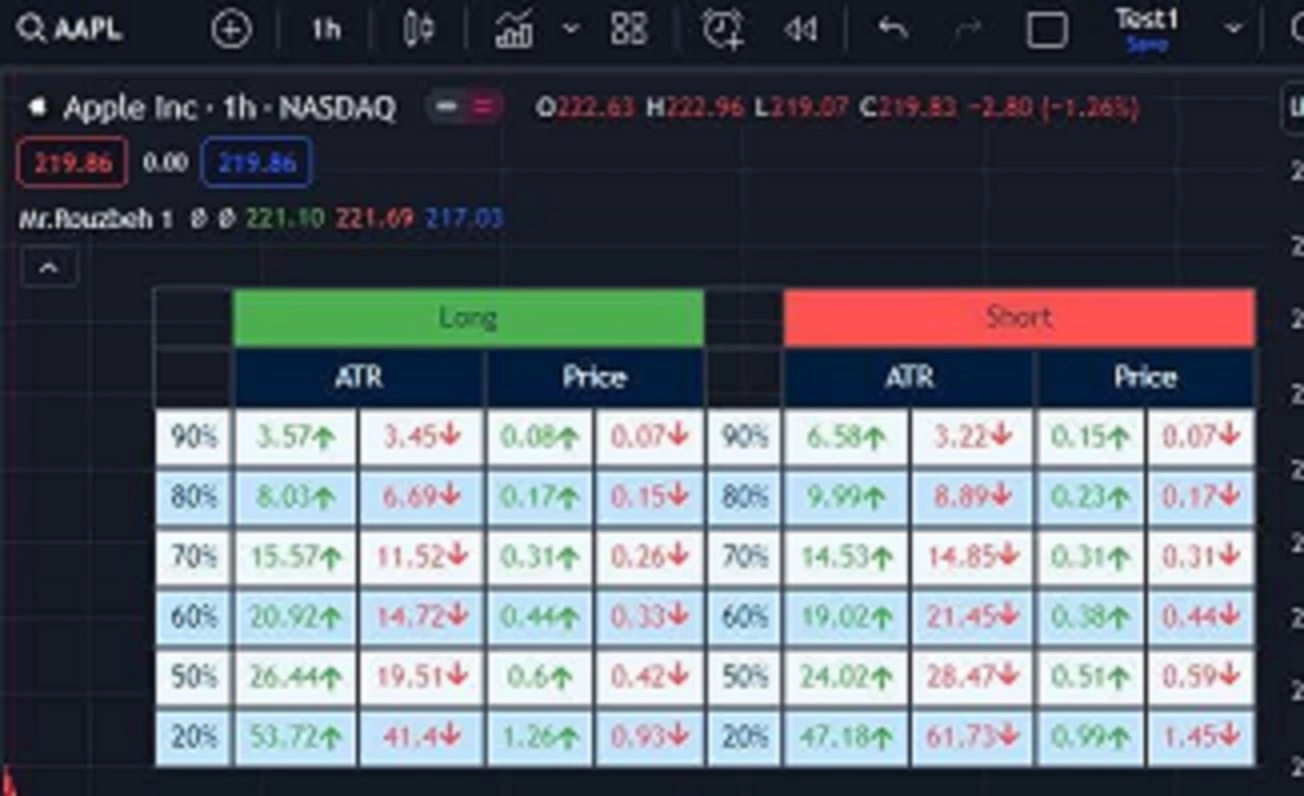
Task: Click the 1.26 up Price cell
Action: 539,738
